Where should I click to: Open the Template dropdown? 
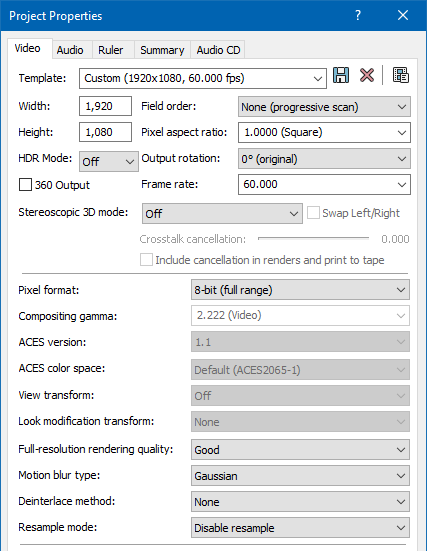pos(203,78)
